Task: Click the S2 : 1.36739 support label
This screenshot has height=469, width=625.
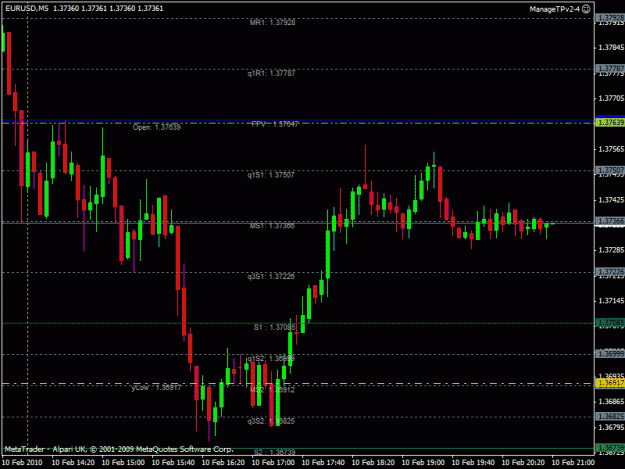Action: point(275,452)
